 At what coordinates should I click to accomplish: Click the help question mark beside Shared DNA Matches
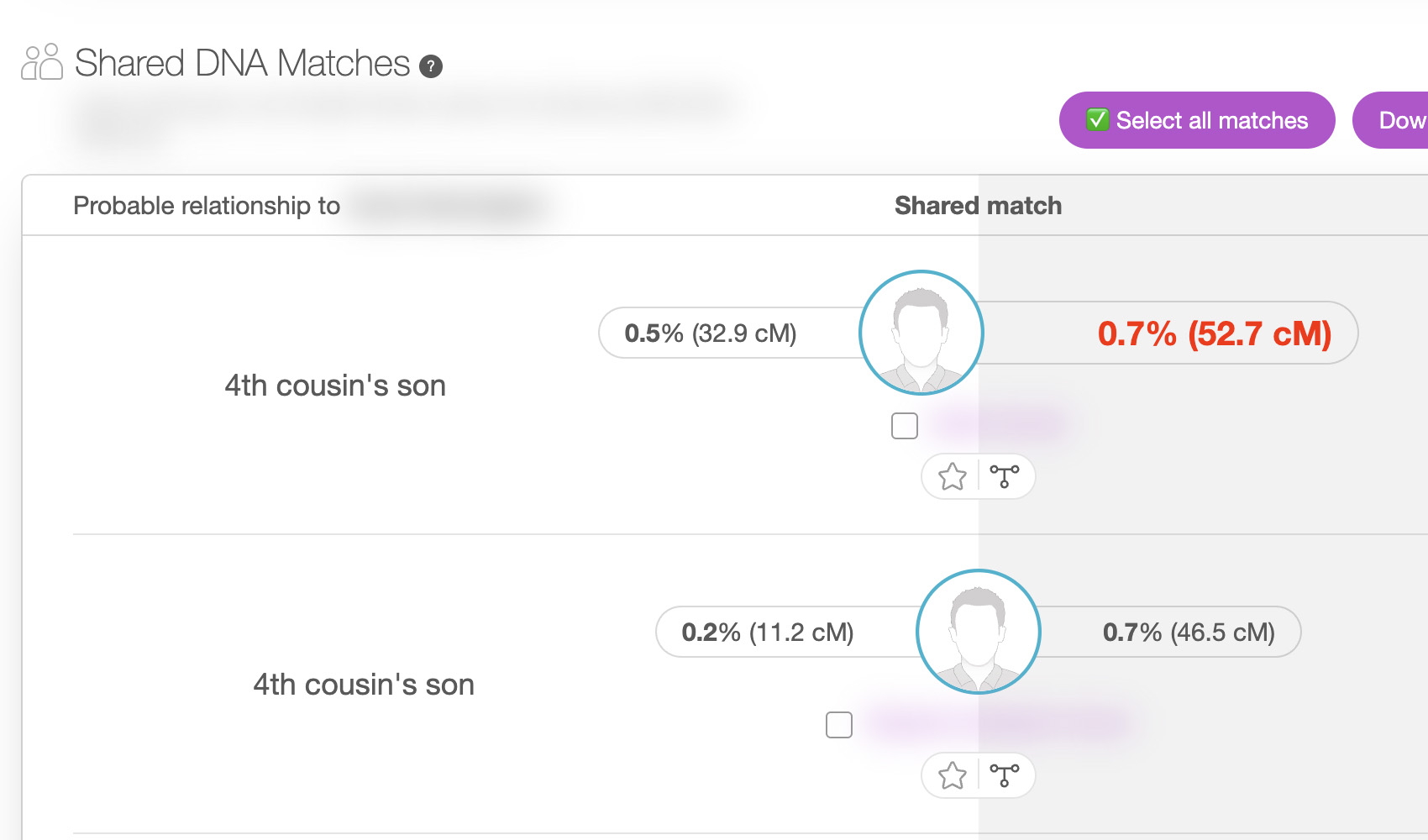pos(431,66)
